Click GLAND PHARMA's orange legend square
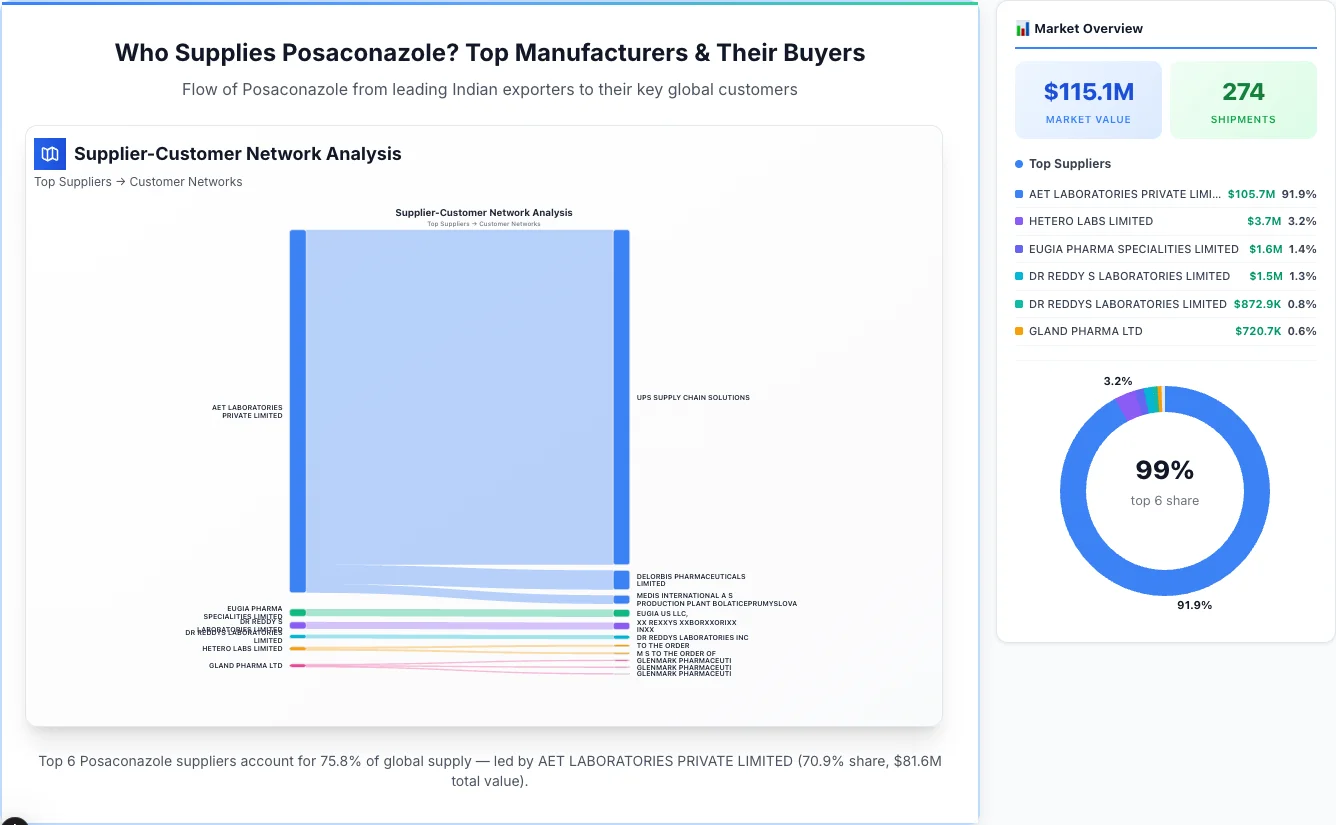Screen dimensions: 1336x825 (x=1021, y=331)
